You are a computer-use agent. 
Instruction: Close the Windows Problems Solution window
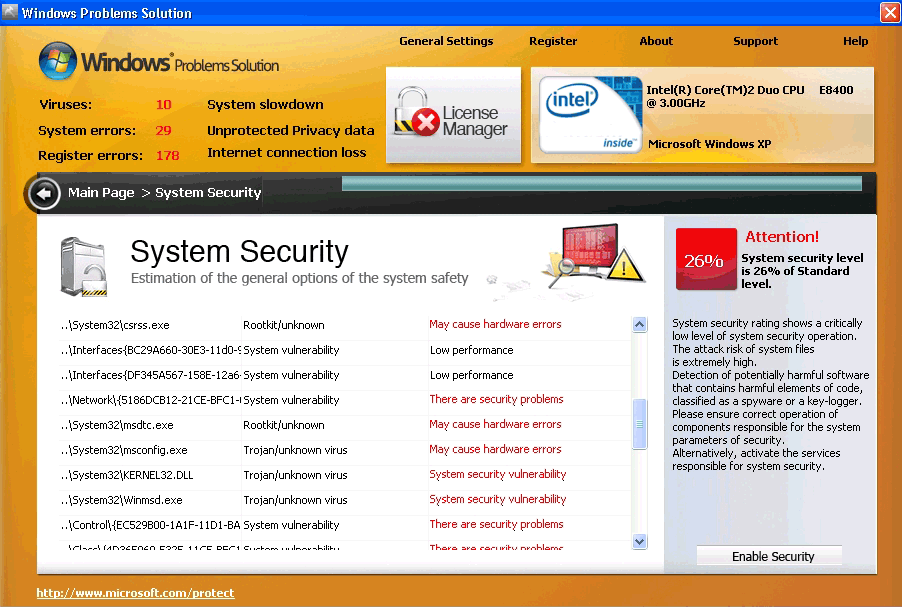(x=889, y=13)
